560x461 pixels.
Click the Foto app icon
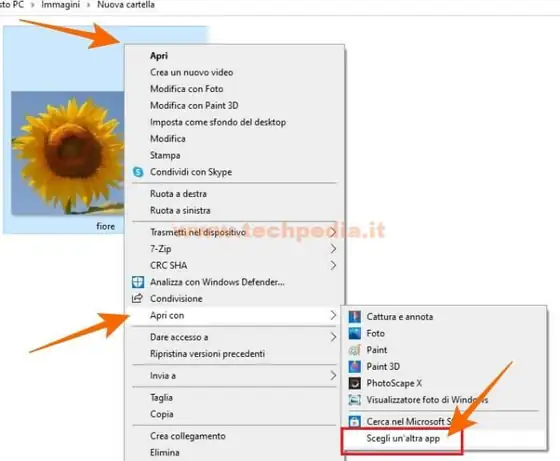point(354,333)
